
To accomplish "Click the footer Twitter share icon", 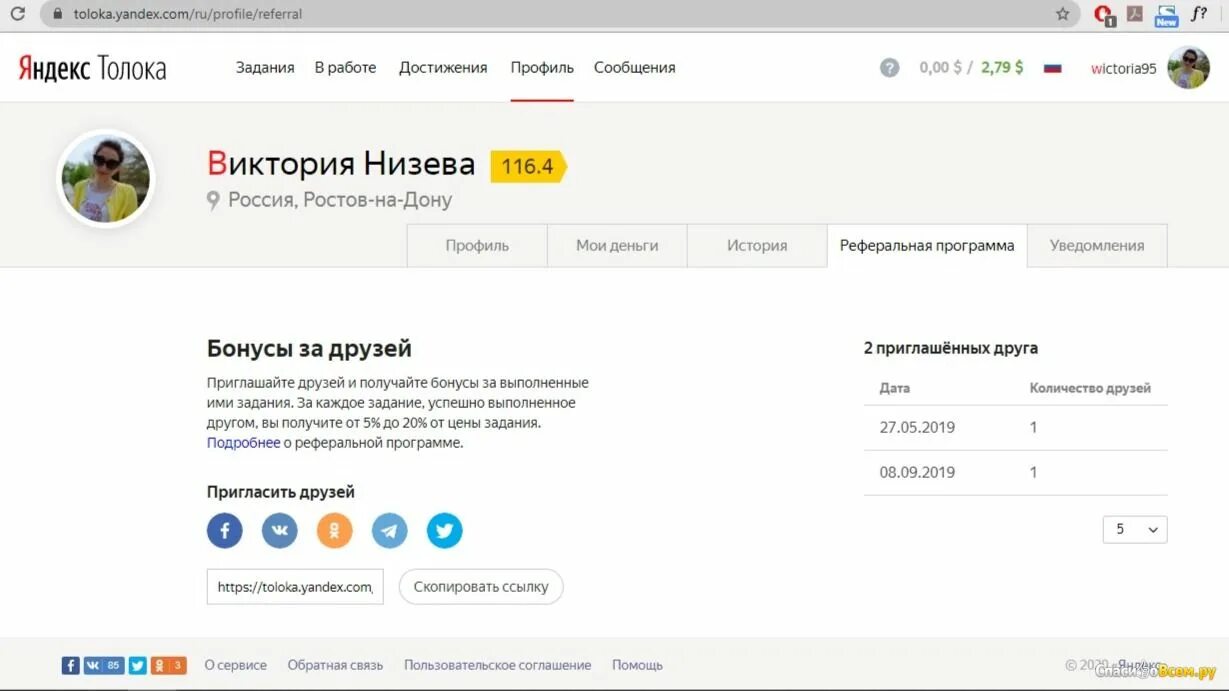I will 138,665.
